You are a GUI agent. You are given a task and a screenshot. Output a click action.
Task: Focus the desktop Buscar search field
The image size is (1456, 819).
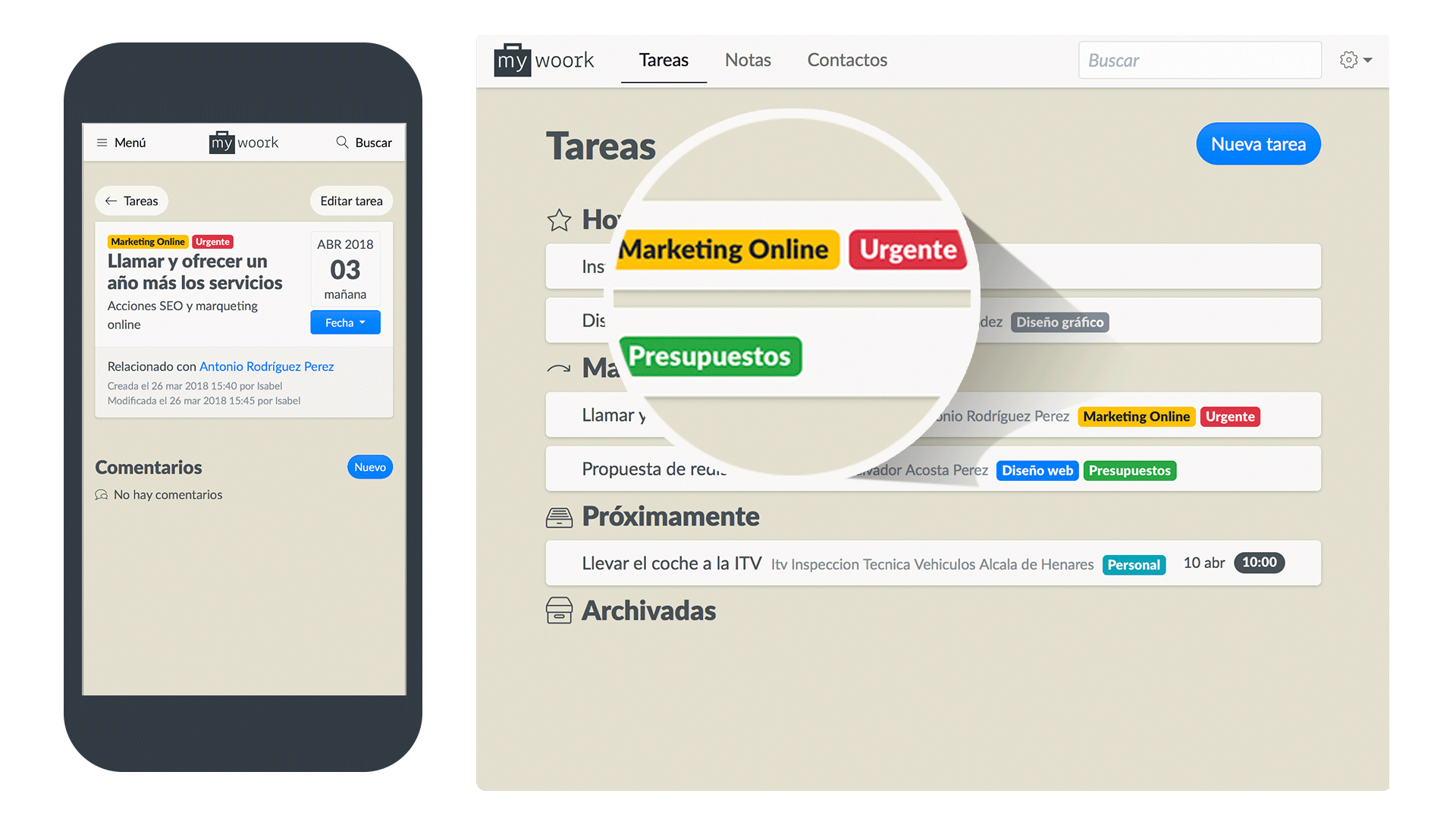(1200, 60)
